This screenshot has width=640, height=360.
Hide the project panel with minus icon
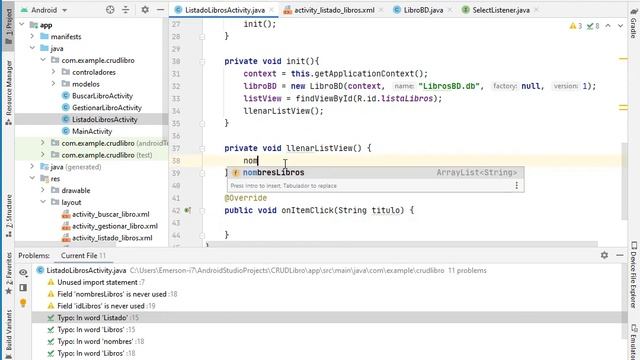pyautogui.click(x=160, y=10)
